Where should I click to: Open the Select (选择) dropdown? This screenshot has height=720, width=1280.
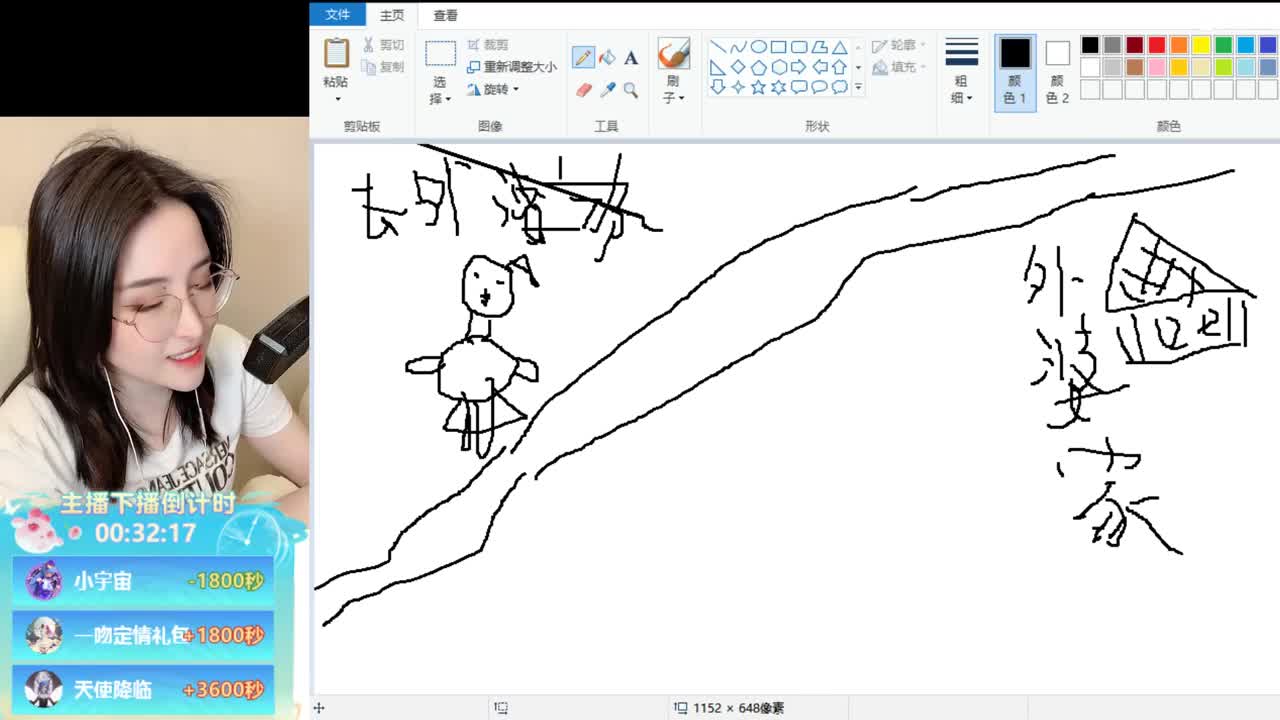440,90
